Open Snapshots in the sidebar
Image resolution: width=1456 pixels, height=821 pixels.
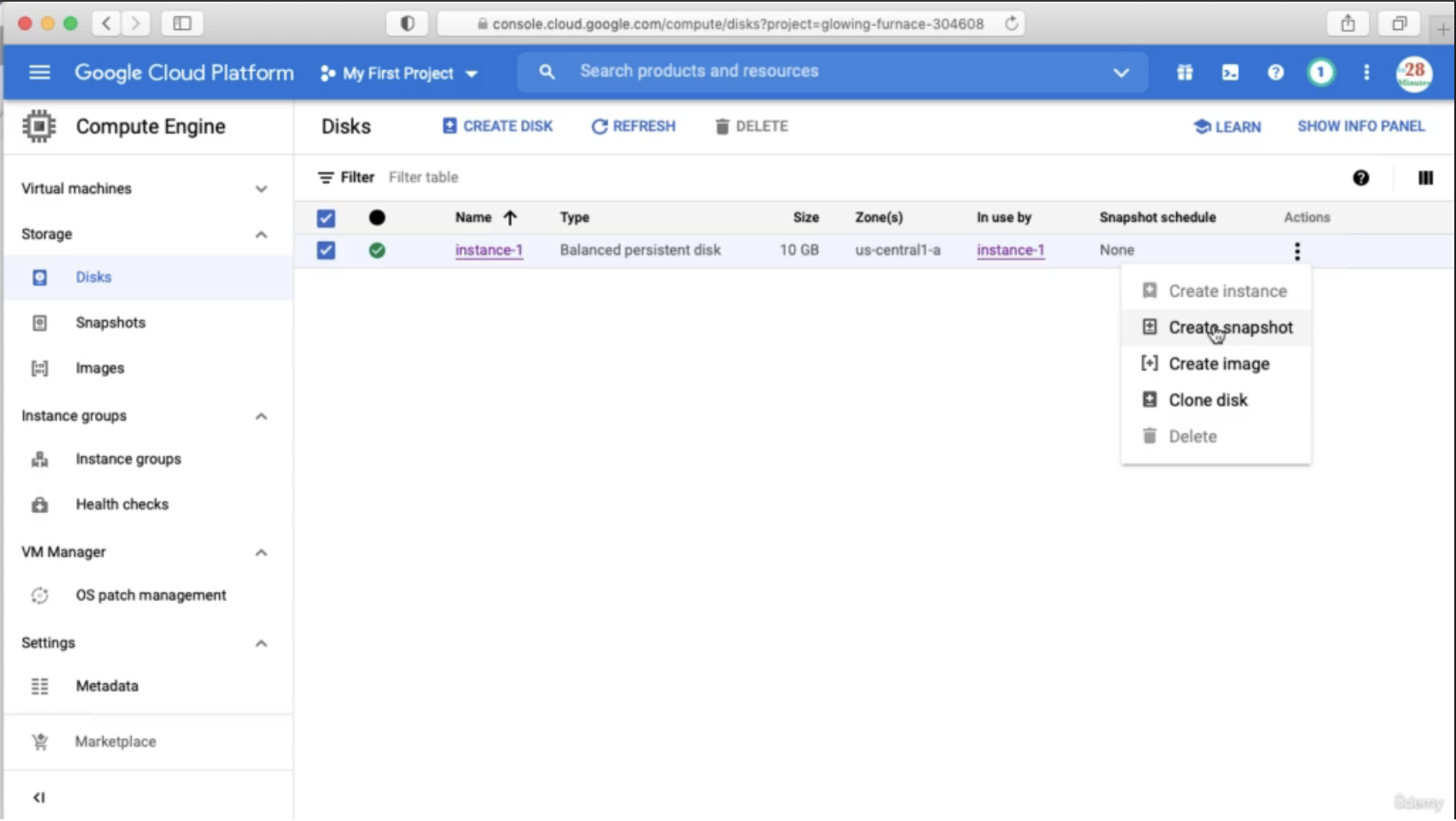[x=110, y=322]
